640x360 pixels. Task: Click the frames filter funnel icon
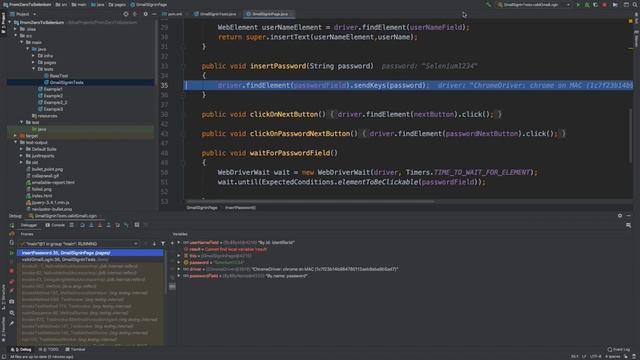(163, 244)
